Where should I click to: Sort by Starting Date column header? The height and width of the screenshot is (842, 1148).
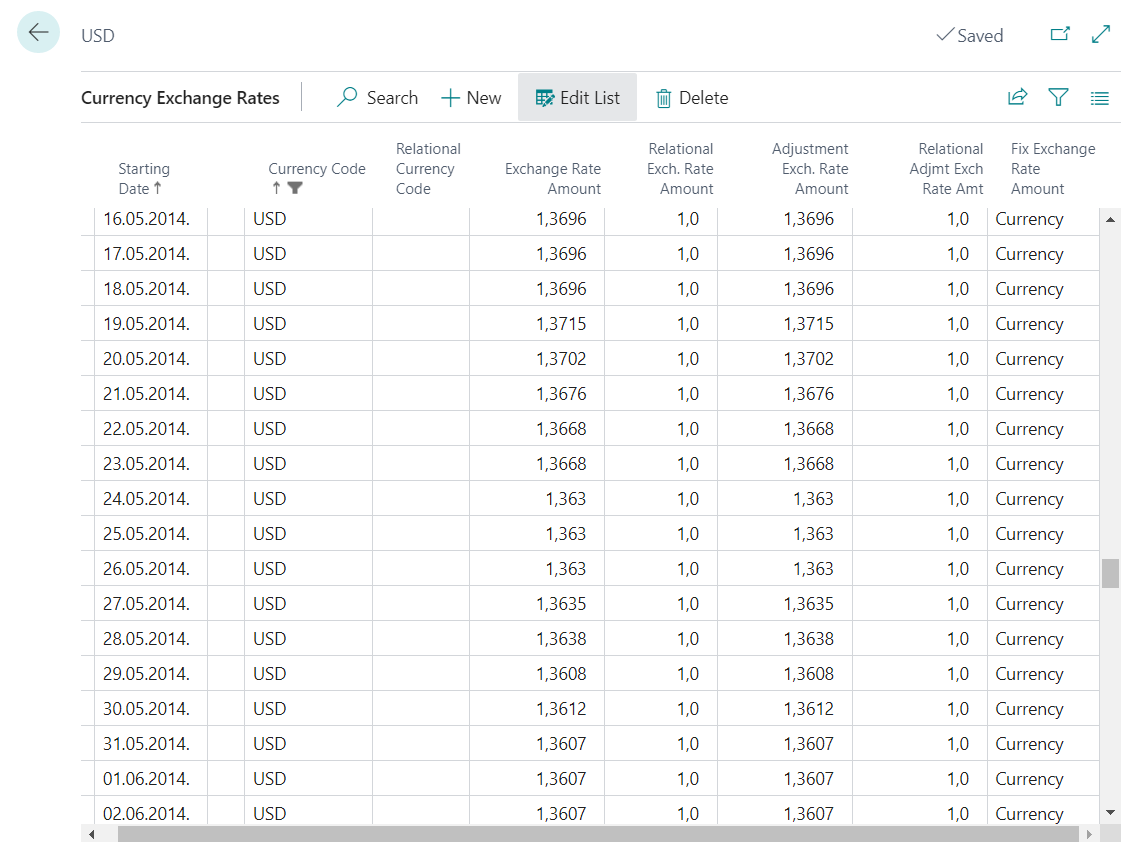coord(144,178)
